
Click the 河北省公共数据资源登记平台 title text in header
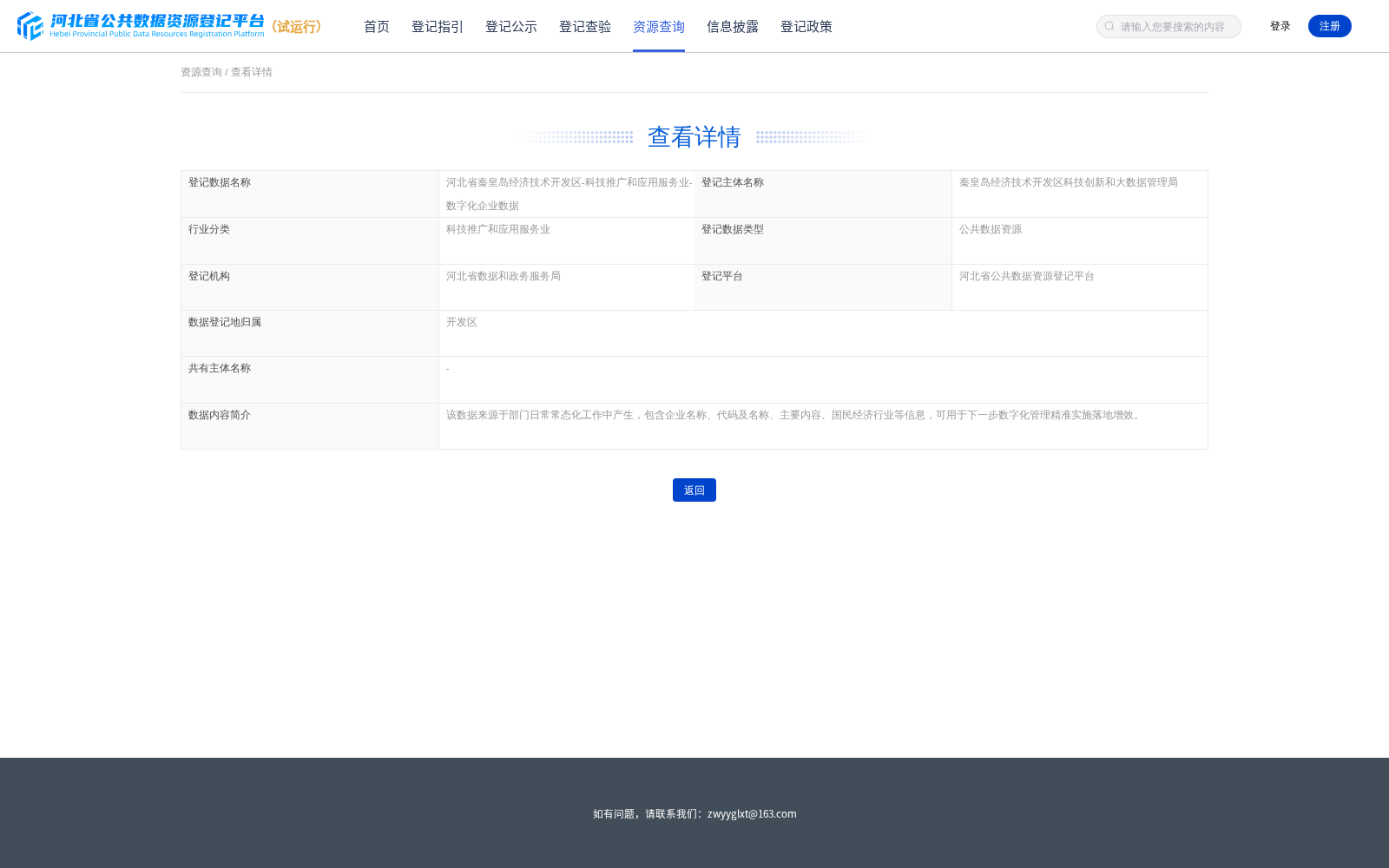pos(157,21)
